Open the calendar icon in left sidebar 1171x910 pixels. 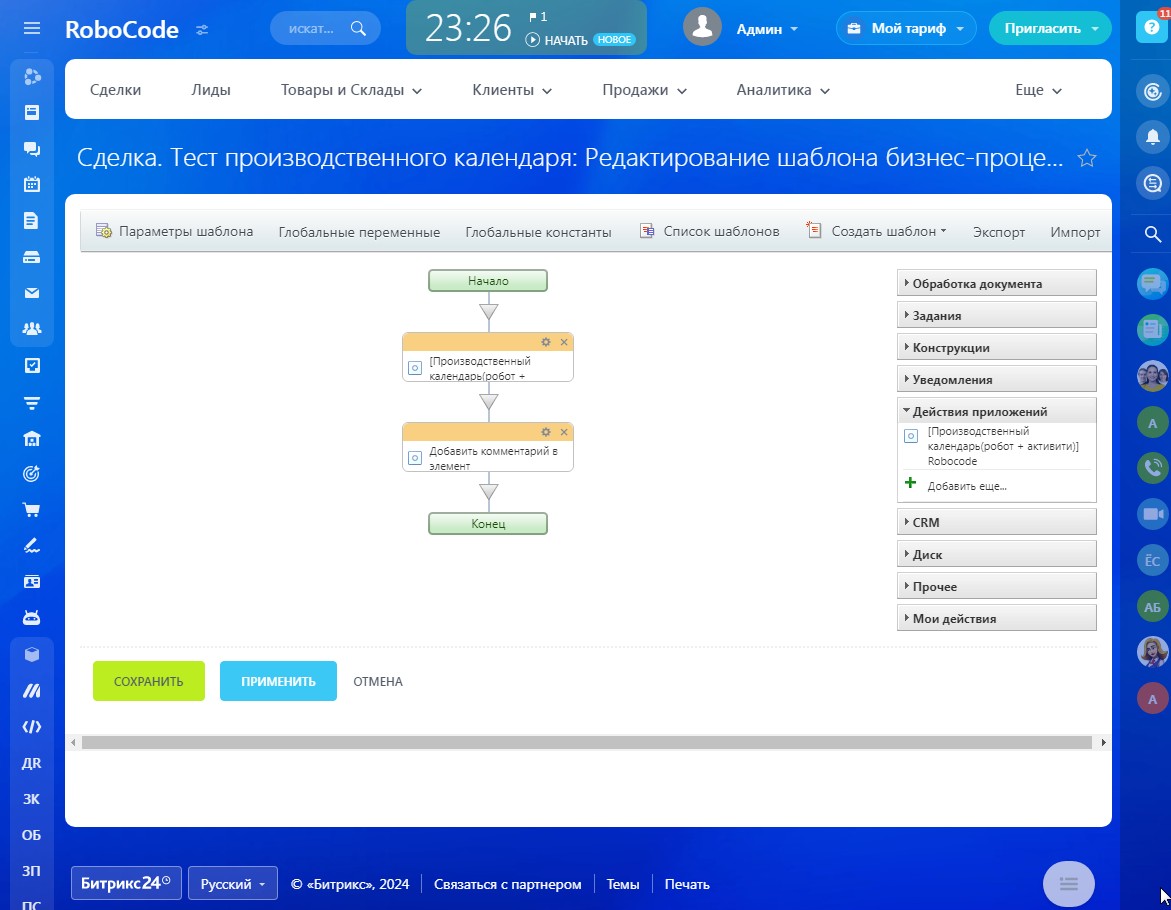(31, 184)
